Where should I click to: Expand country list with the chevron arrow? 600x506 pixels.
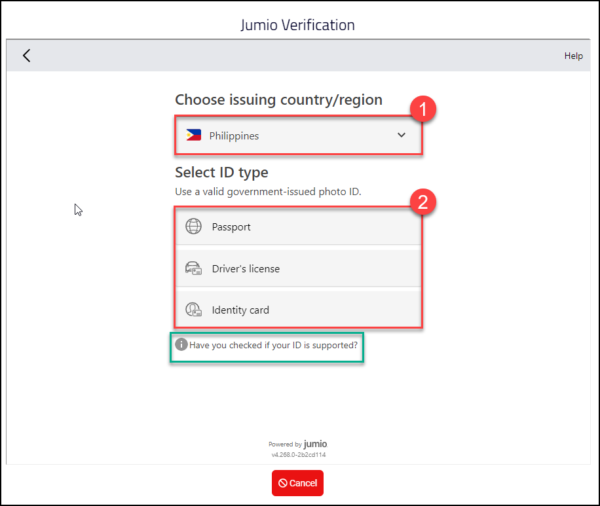401,135
